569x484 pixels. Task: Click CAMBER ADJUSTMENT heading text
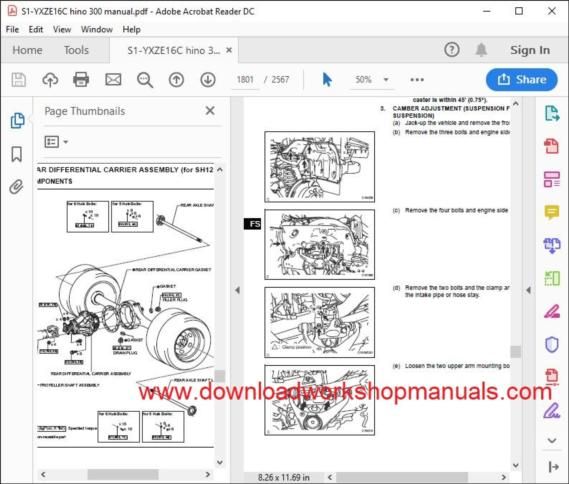point(451,112)
